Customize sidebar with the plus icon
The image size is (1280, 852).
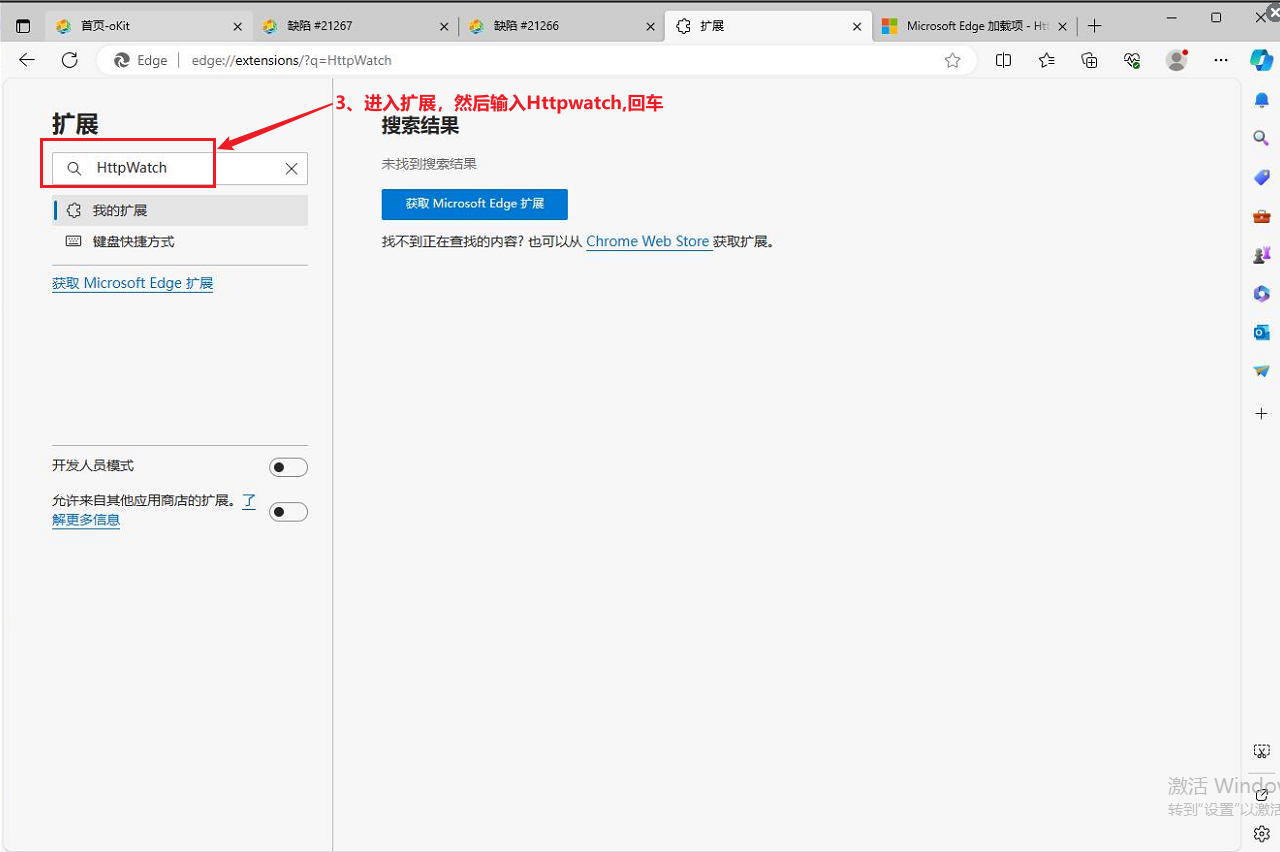coord(1262,413)
